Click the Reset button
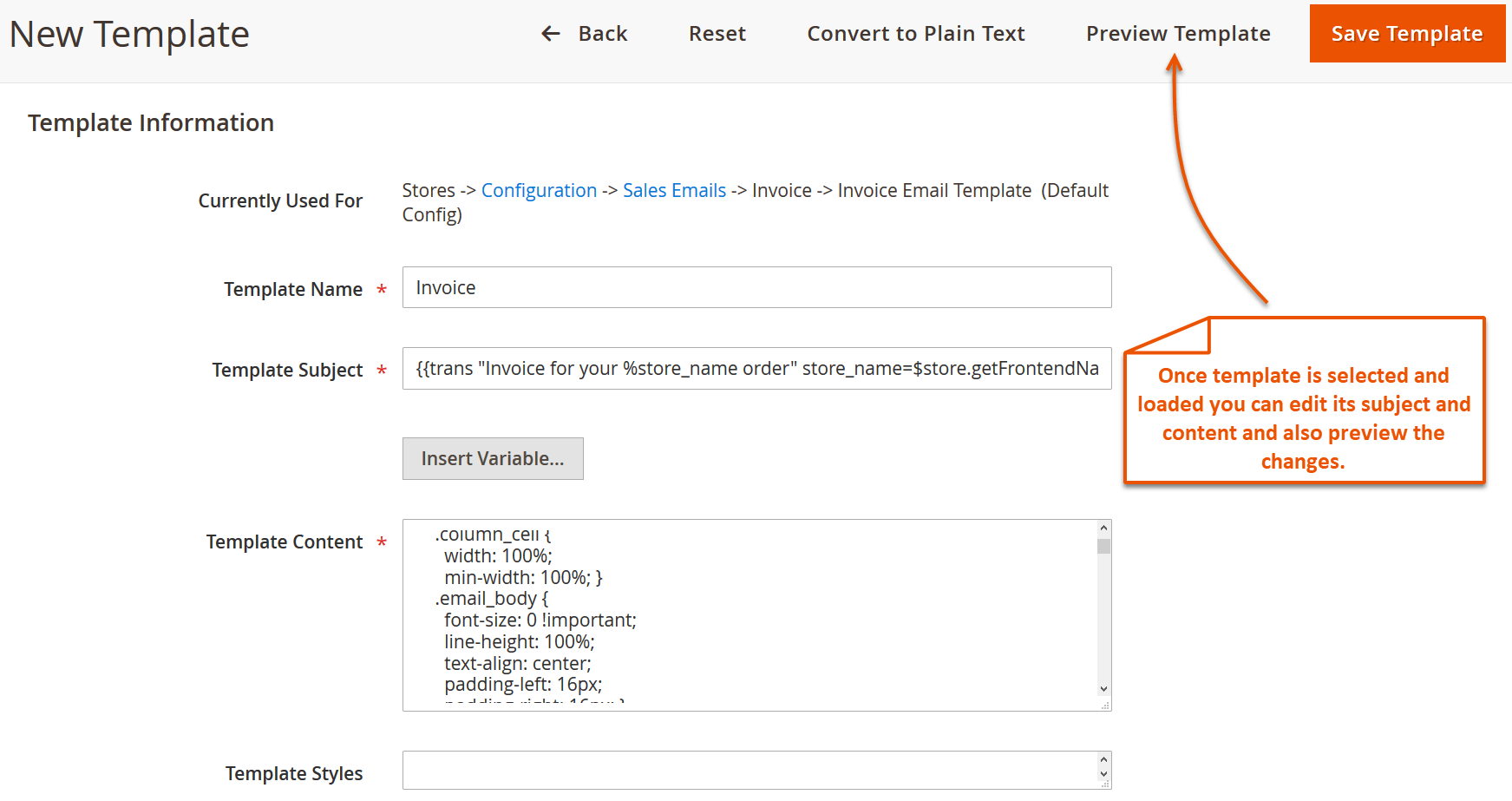This screenshot has width=1512, height=801. 717,34
